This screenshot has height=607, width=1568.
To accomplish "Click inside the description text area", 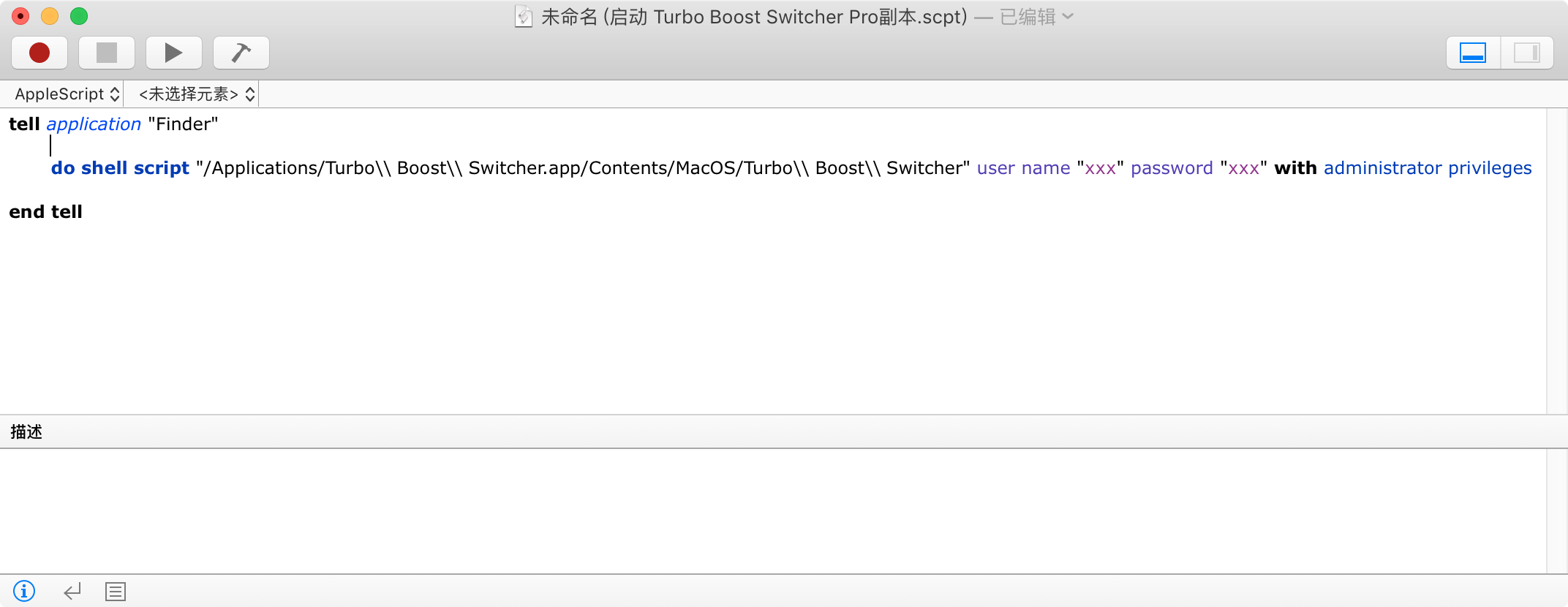I will [773, 510].
